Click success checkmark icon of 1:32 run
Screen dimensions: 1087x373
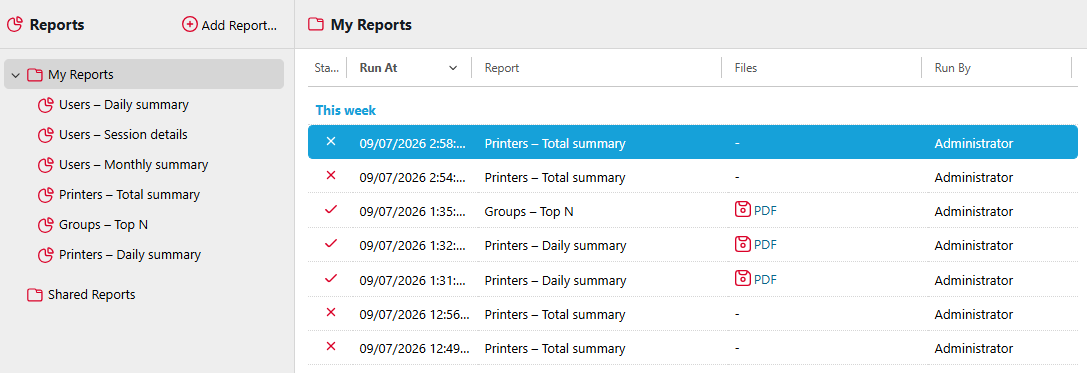[x=331, y=243]
